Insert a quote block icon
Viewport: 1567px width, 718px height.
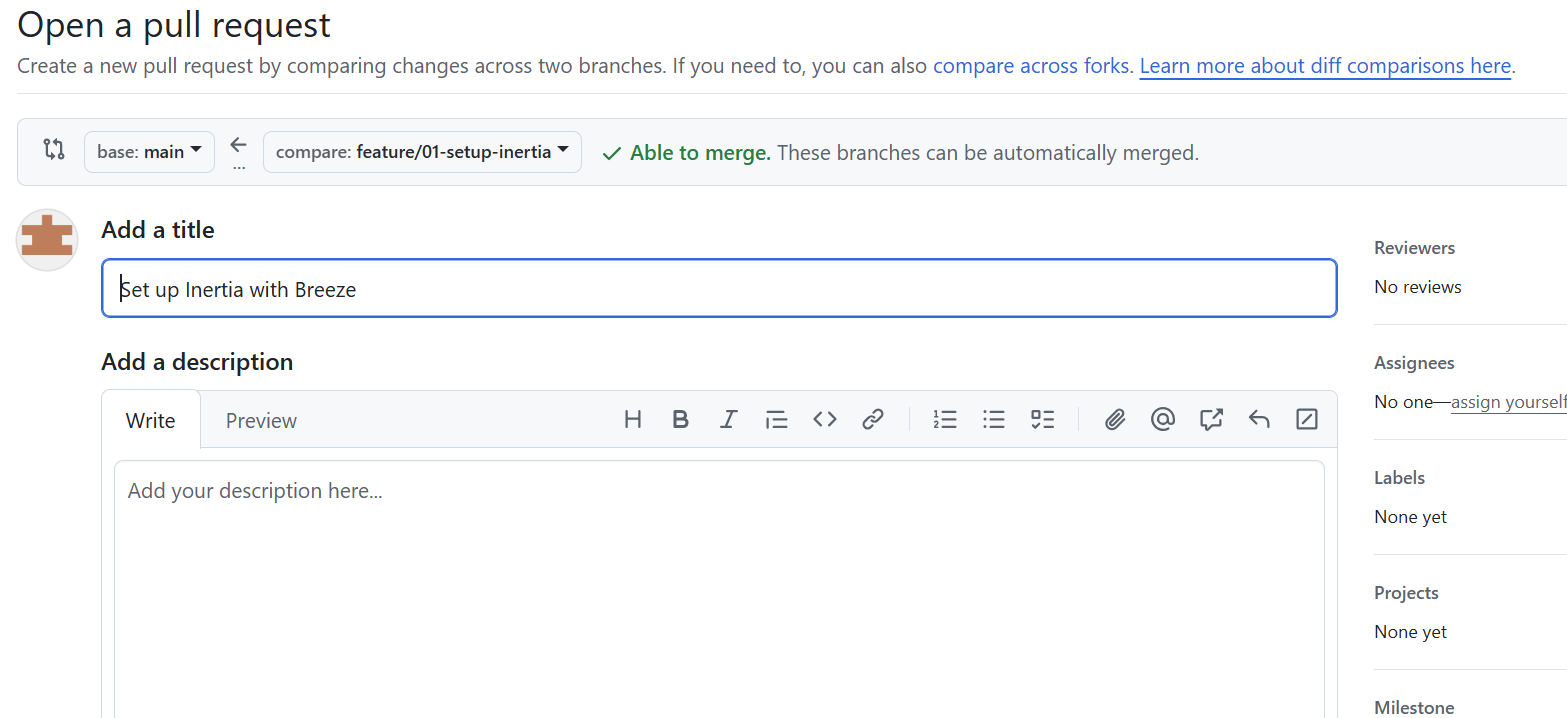(776, 420)
